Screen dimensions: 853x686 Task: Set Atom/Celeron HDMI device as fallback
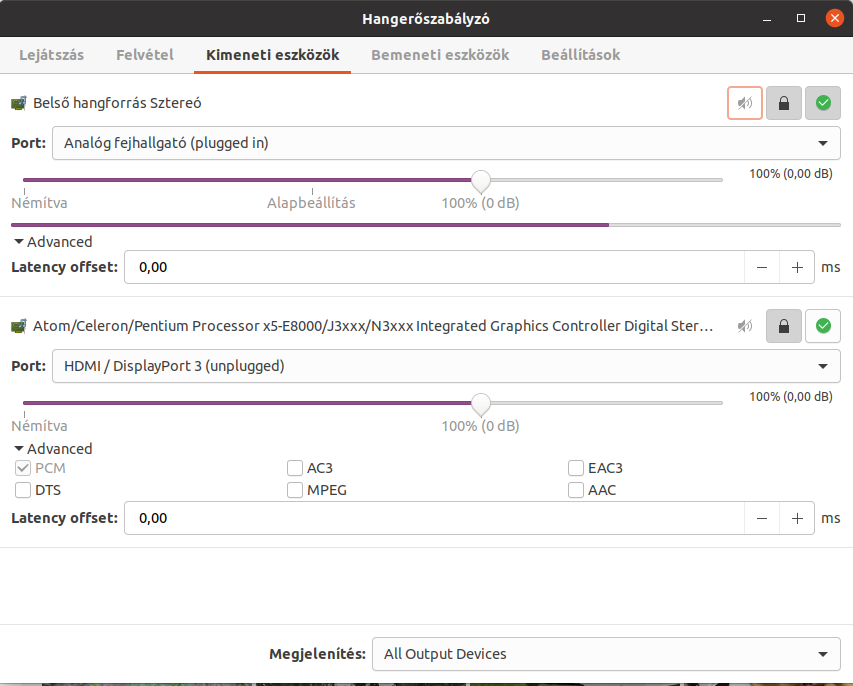click(823, 326)
